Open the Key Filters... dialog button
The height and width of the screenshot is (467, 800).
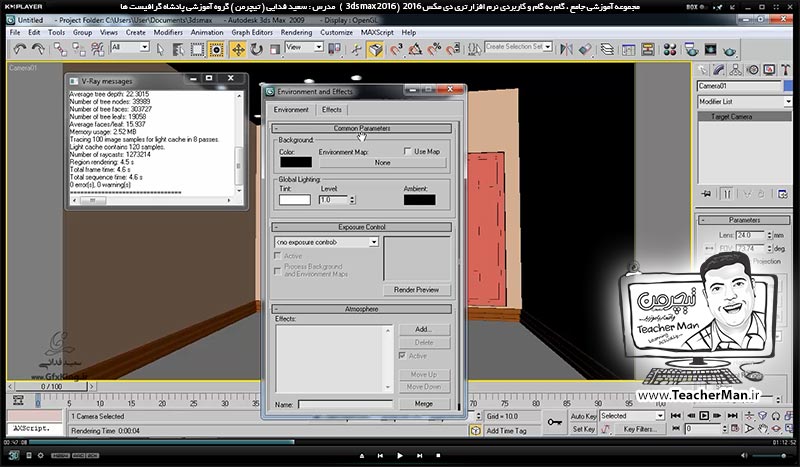tap(640, 429)
